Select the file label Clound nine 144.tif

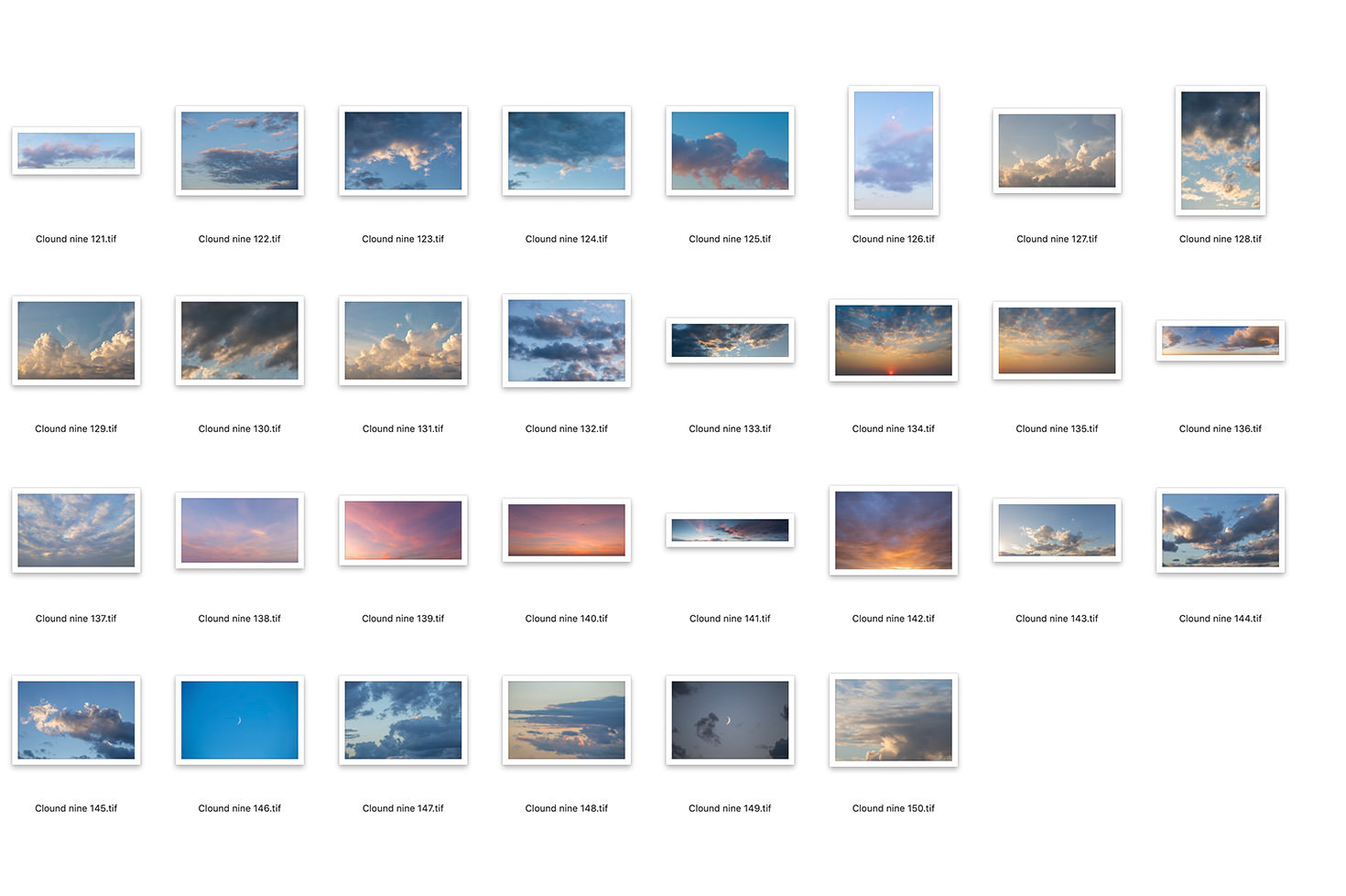click(1220, 619)
